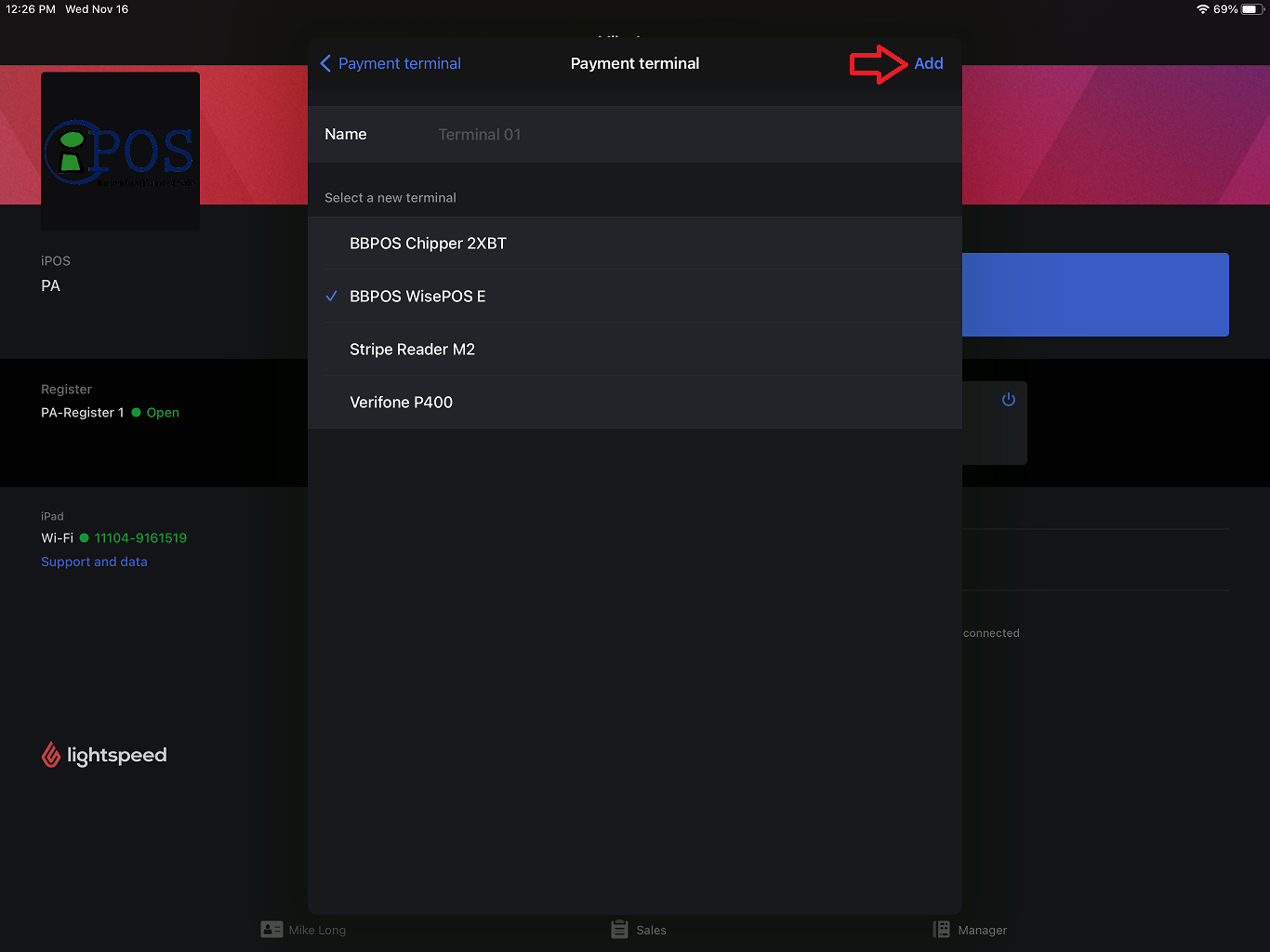Viewport: 1270px width, 952px height.
Task: Click the Wi-Fi network 11104-9161519 text
Action: 140,538
